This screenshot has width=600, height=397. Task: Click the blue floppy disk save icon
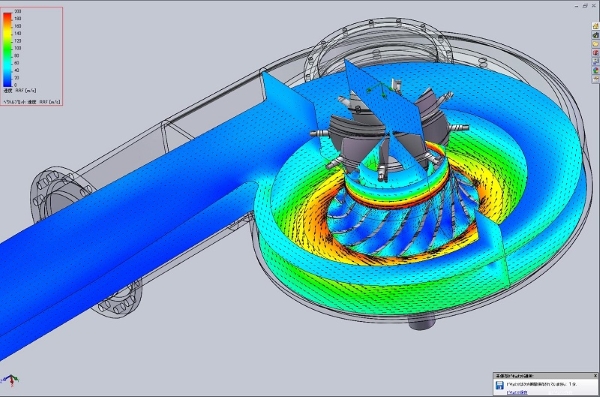[x=499, y=385]
